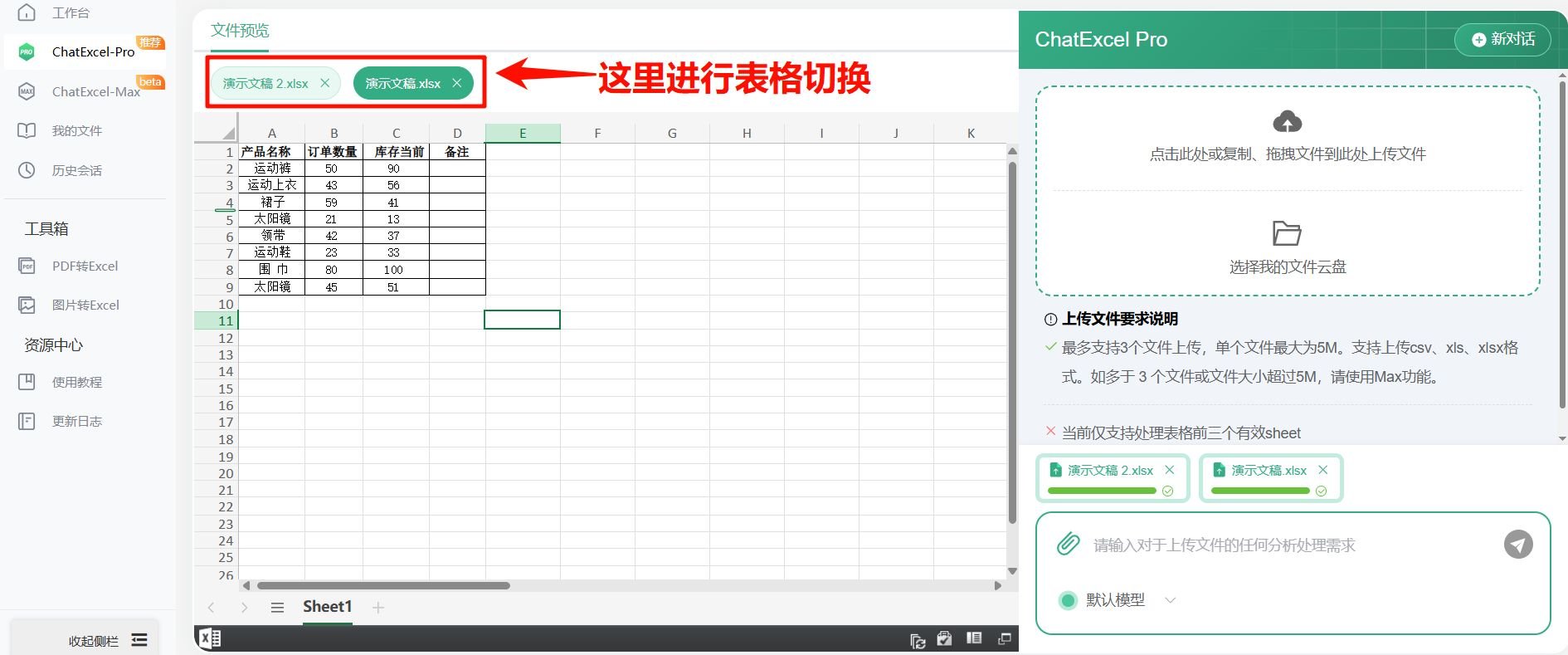
Task: Go to next sheet with right chevron
Action: [x=244, y=608]
